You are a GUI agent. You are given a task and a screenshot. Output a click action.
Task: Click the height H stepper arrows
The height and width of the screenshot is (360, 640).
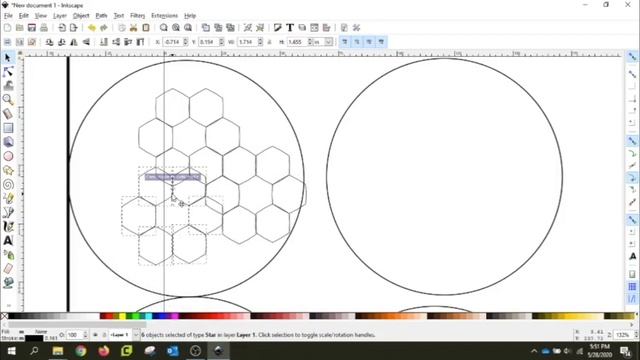(x=310, y=42)
